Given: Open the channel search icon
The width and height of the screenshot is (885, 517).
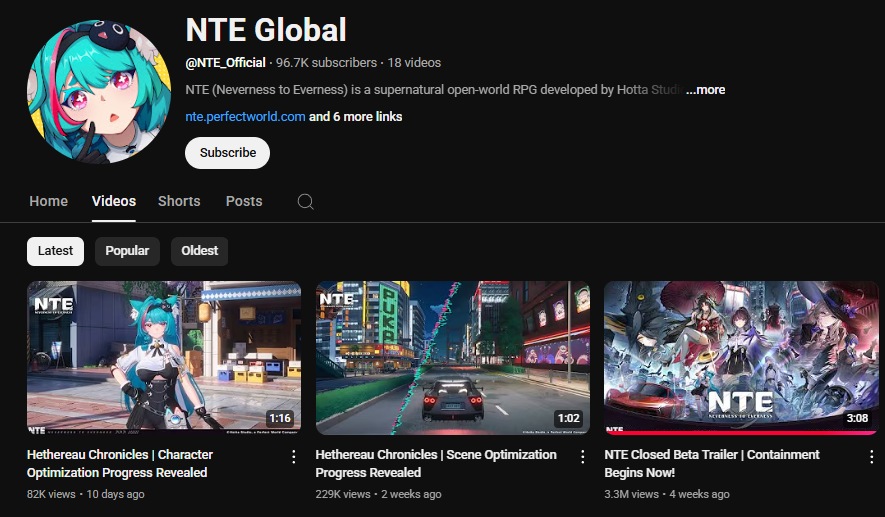Looking at the screenshot, I should 305,201.
